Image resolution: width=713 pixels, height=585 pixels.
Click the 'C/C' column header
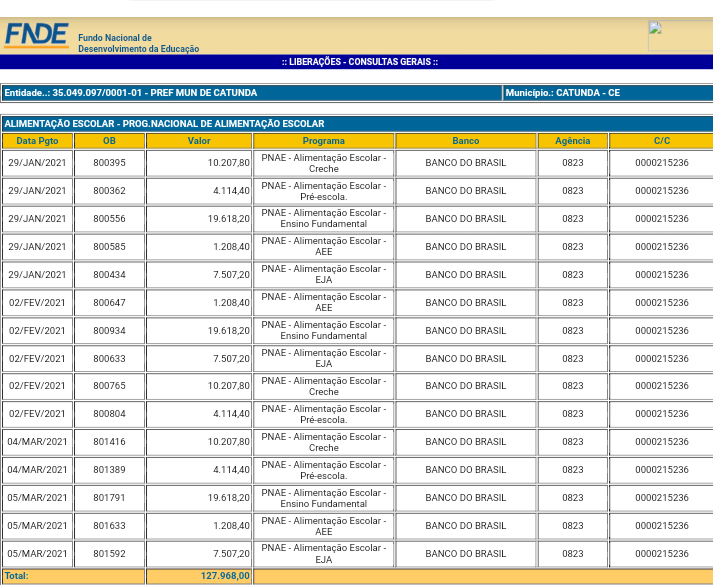tap(662, 141)
